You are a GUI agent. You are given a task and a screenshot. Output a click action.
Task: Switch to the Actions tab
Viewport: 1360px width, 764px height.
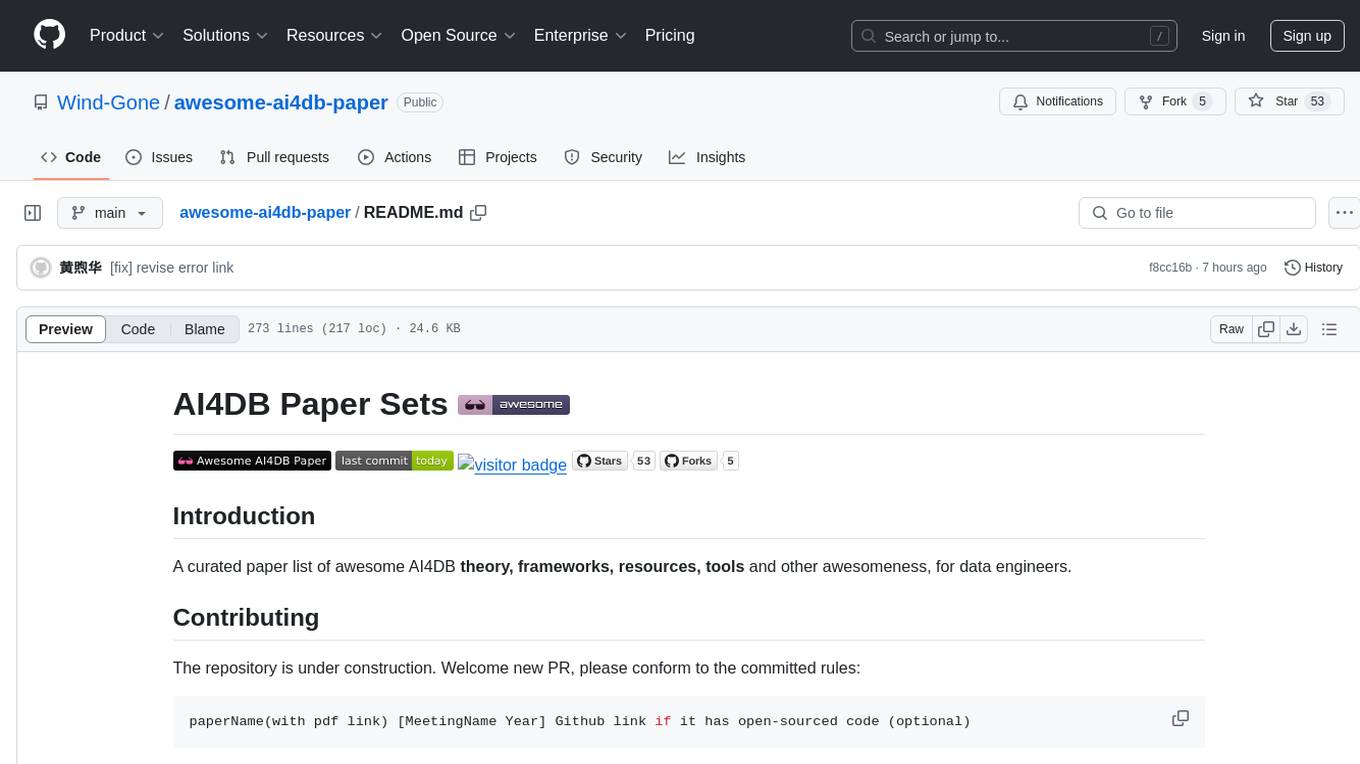[x=395, y=157]
